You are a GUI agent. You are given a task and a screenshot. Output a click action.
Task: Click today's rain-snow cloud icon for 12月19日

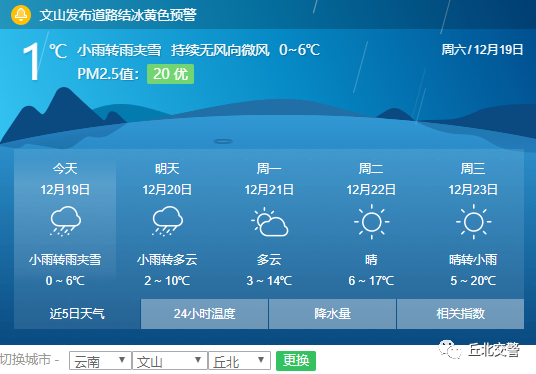(x=65, y=221)
